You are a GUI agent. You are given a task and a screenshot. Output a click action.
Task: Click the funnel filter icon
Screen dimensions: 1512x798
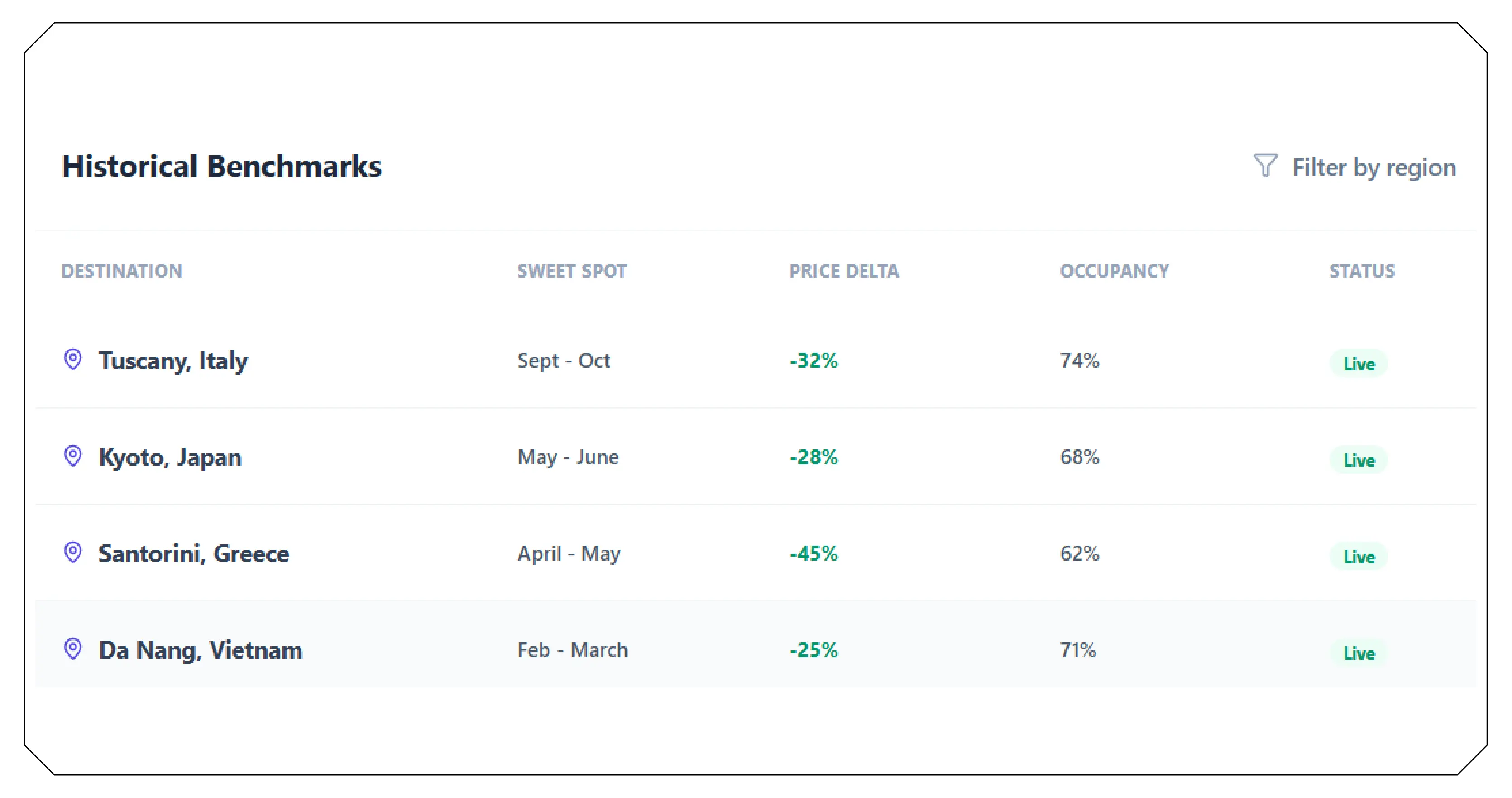point(1265,166)
